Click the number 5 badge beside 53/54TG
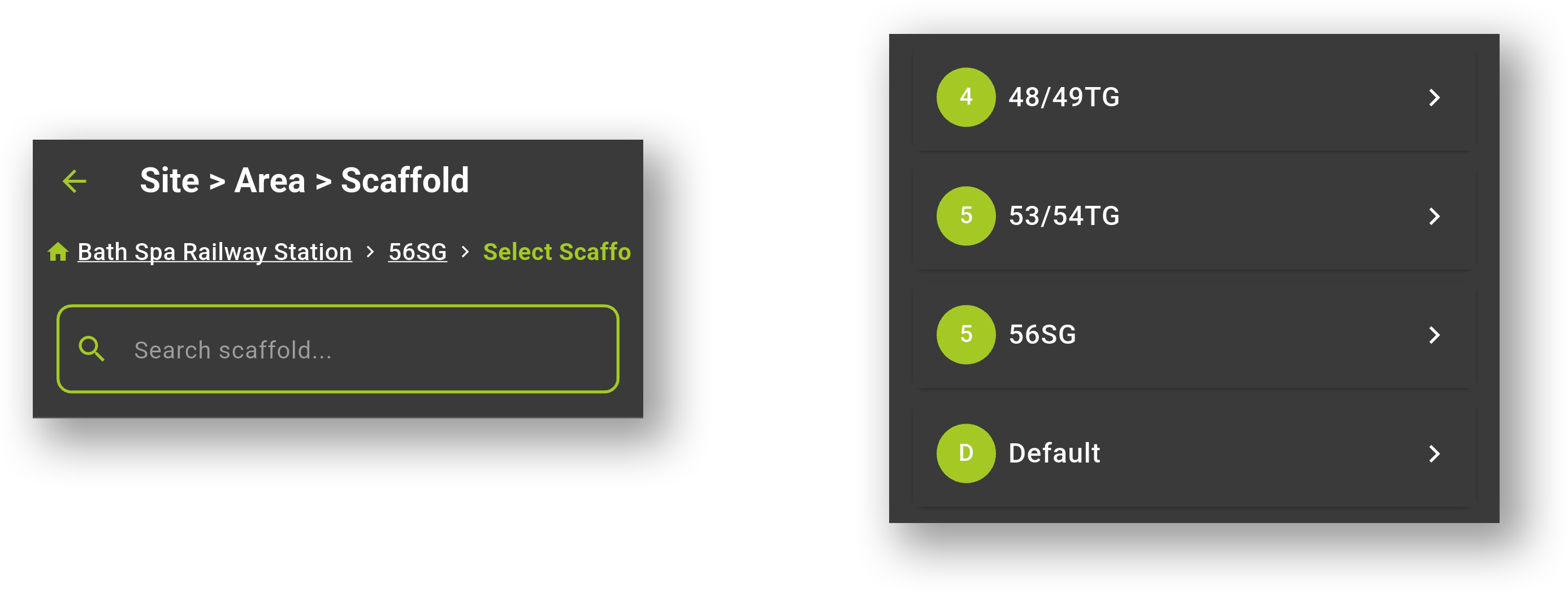Viewport: 1568px width, 592px height. (965, 215)
